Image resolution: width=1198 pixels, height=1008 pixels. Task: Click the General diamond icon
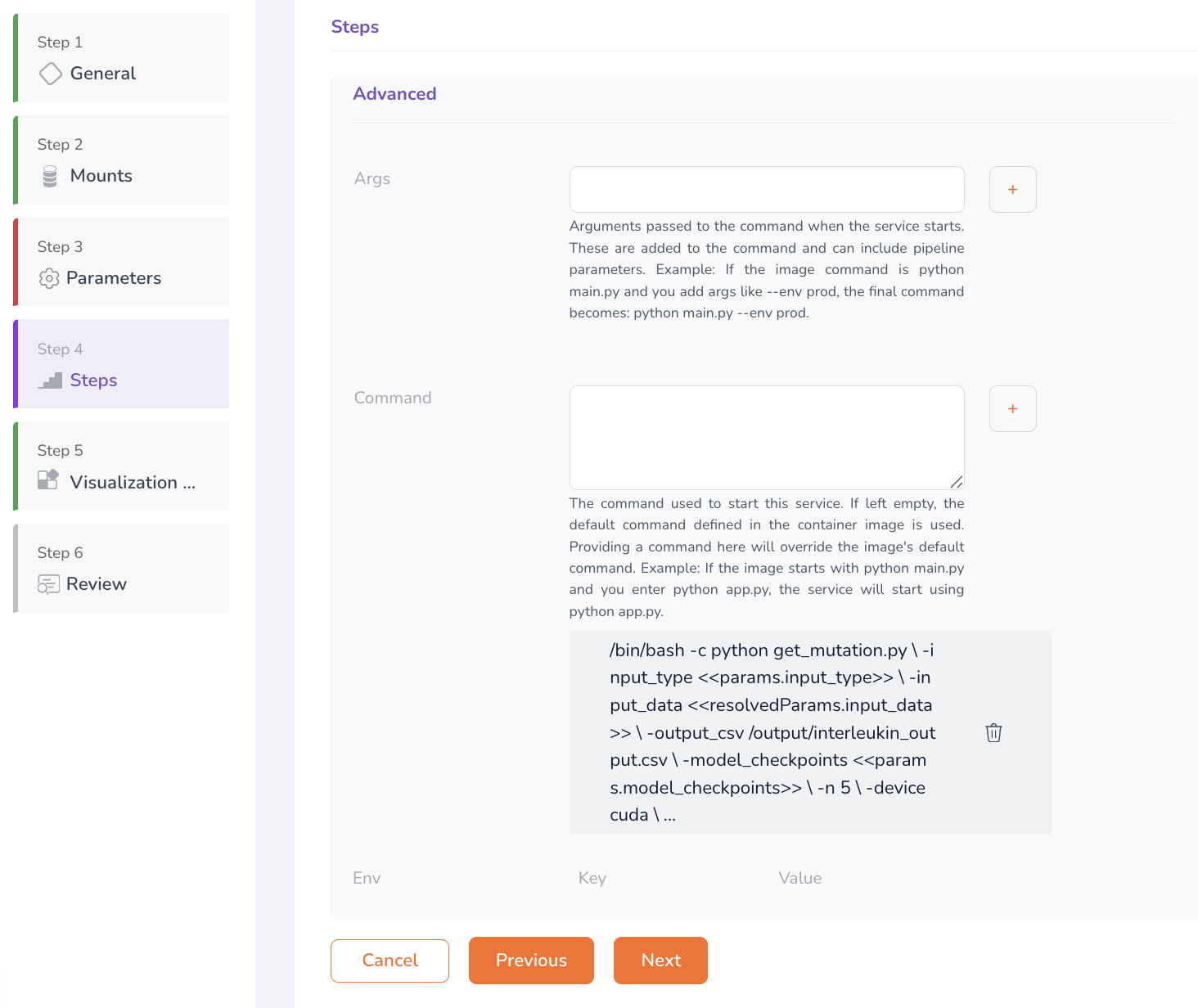(x=51, y=74)
